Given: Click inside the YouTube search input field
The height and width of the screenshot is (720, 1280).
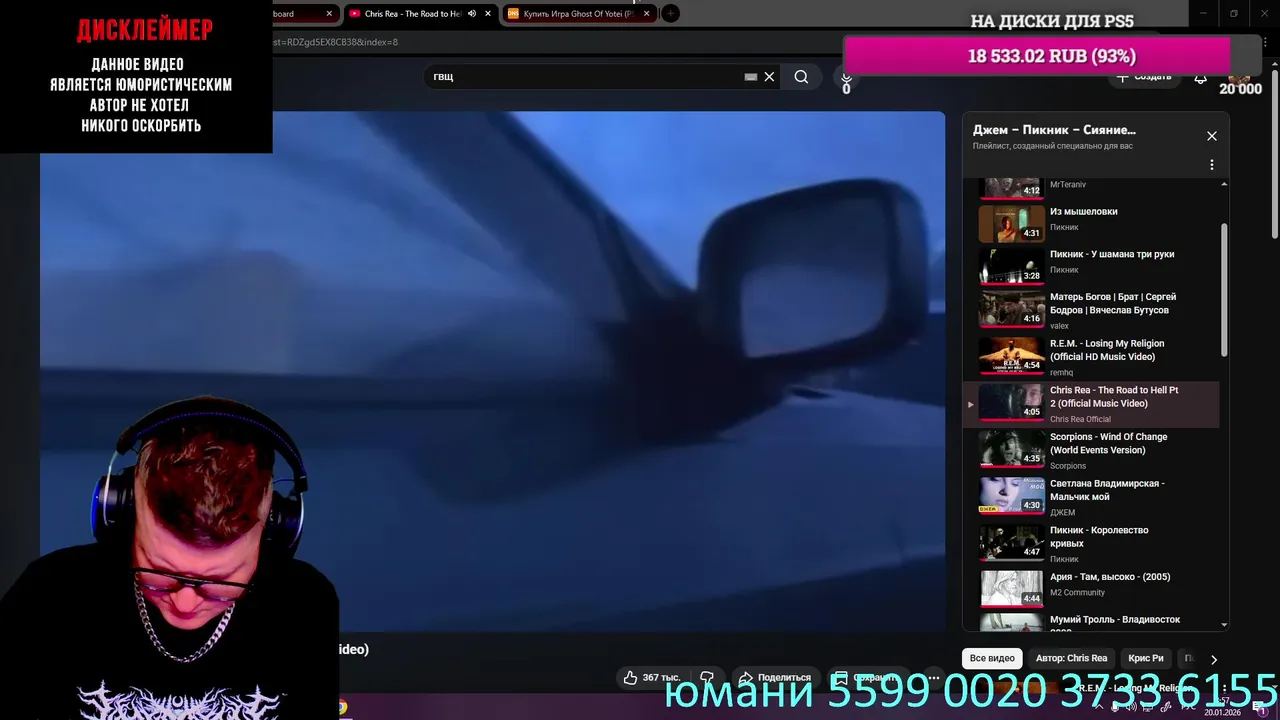Looking at the screenshot, I should coord(585,77).
